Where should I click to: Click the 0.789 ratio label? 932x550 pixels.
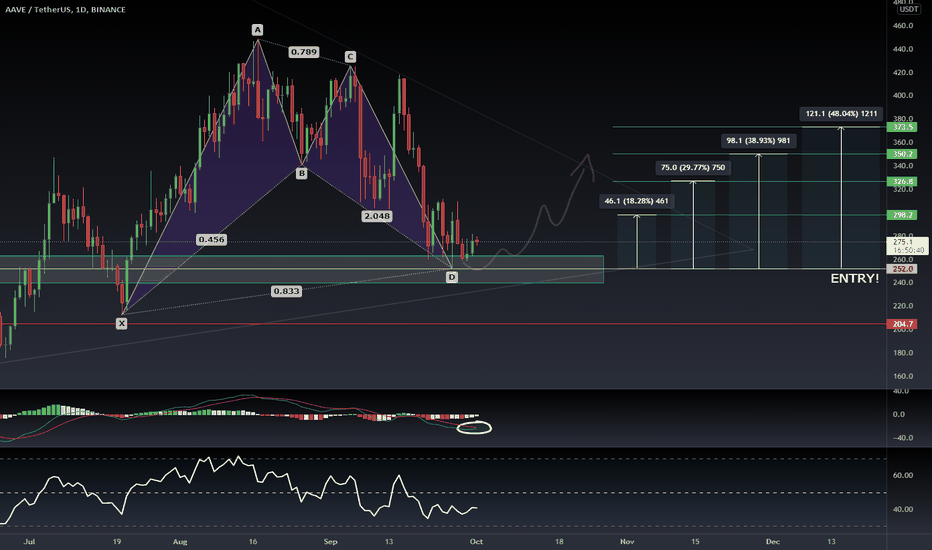(304, 52)
